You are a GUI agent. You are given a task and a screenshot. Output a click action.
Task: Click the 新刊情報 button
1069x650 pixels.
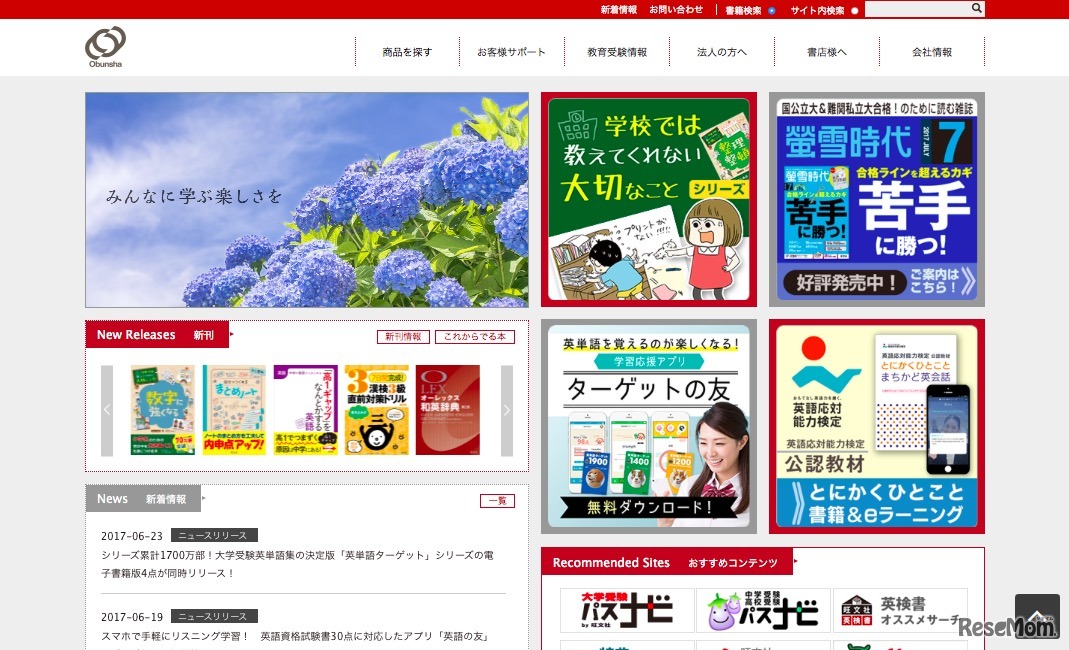click(403, 336)
